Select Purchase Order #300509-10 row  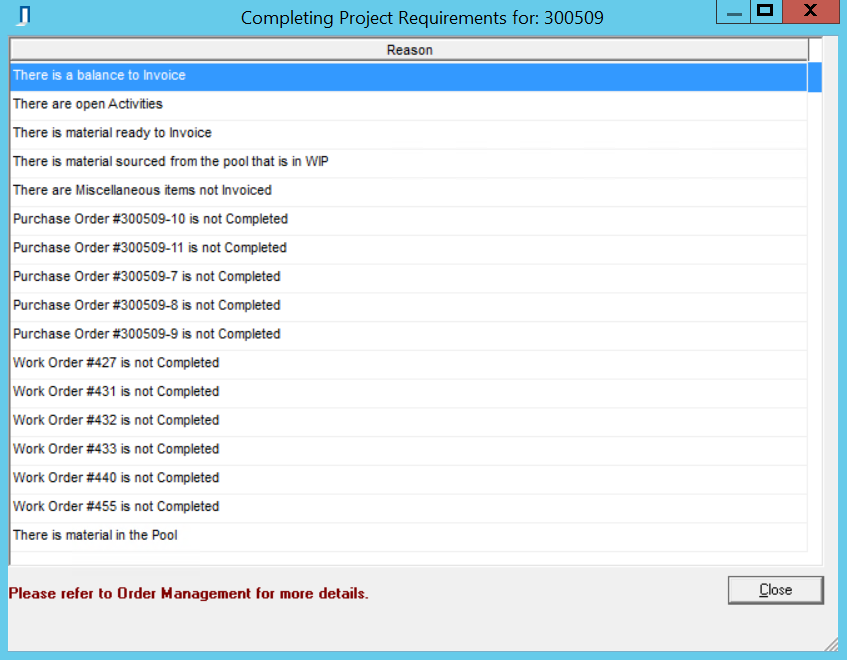click(409, 219)
